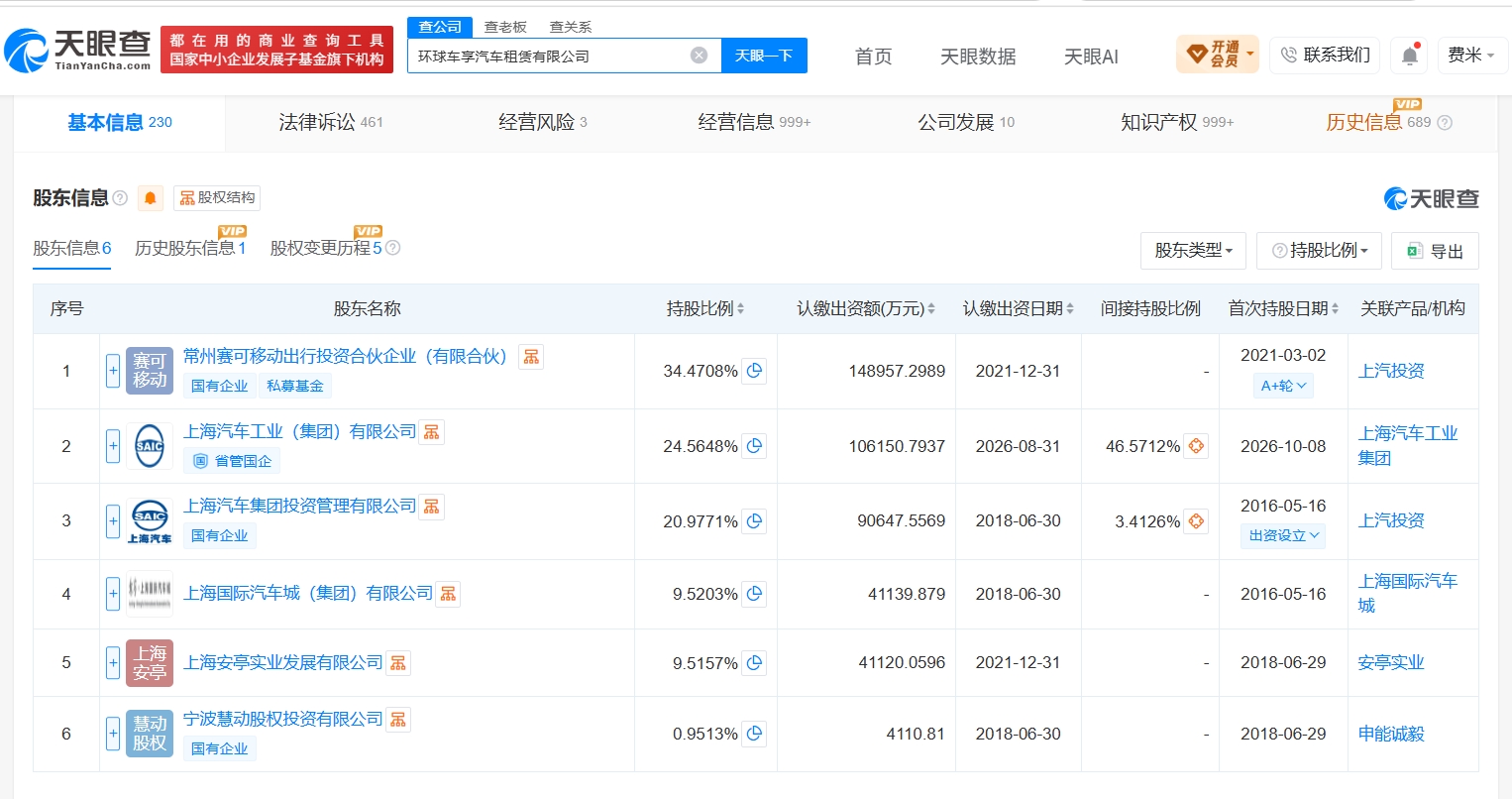1512x799 pixels.
Task: Open indirect holding path icon beside 46.5712%
Action: click(x=1196, y=446)
